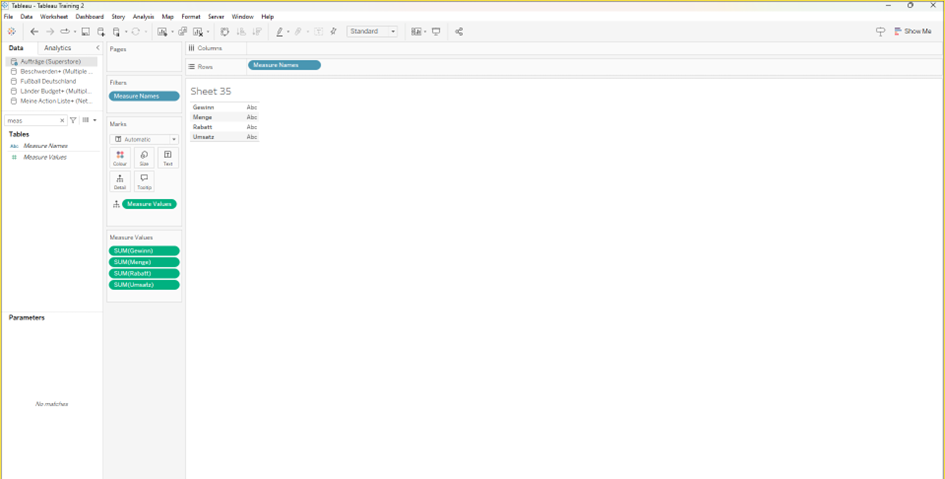Image resolution: width=945 pixels, height=479 pixels.
Task: Click the Redo forward arrow
Action: point(50,31)
